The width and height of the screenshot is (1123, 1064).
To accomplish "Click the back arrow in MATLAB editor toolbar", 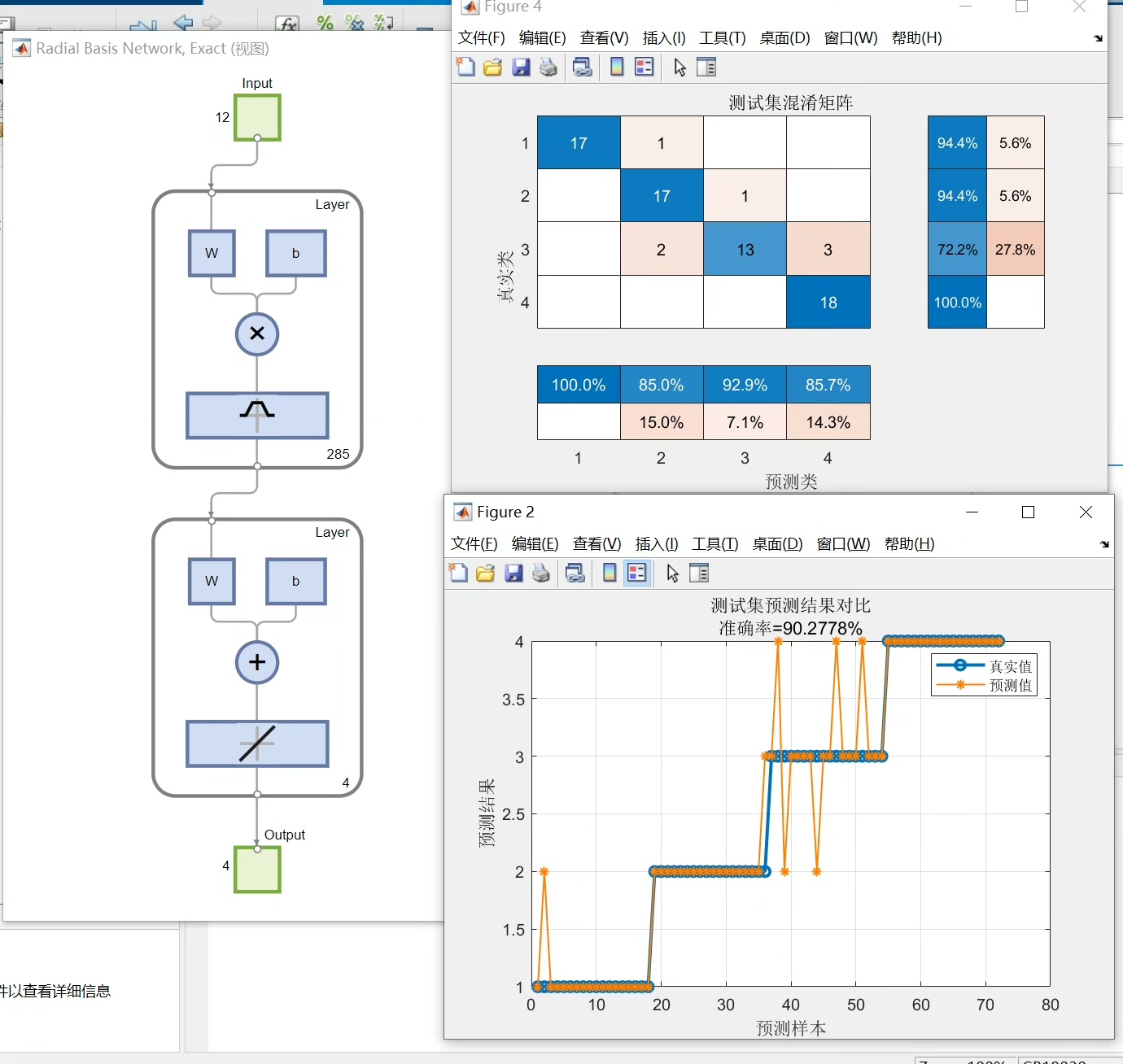I will coord(183,24).
